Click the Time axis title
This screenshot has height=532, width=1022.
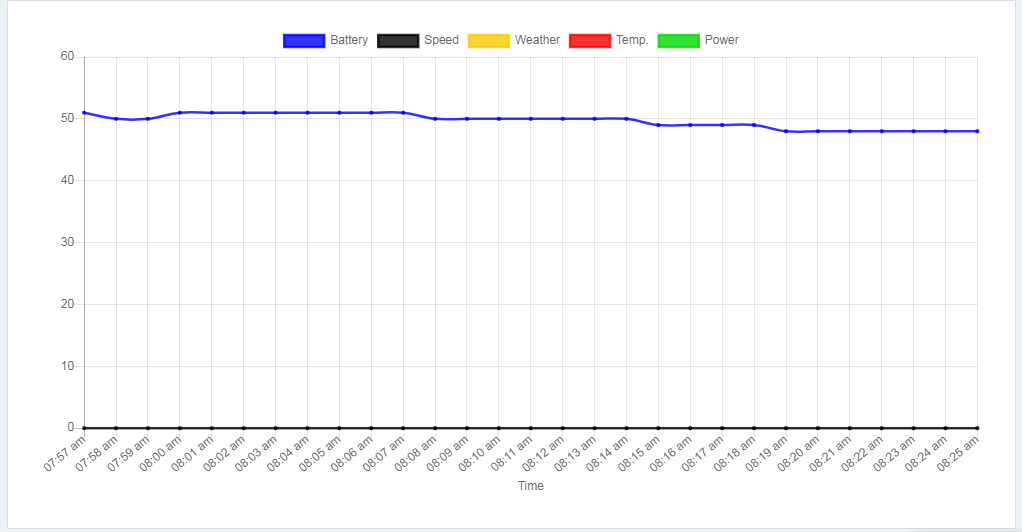click(x=531, y=486)
